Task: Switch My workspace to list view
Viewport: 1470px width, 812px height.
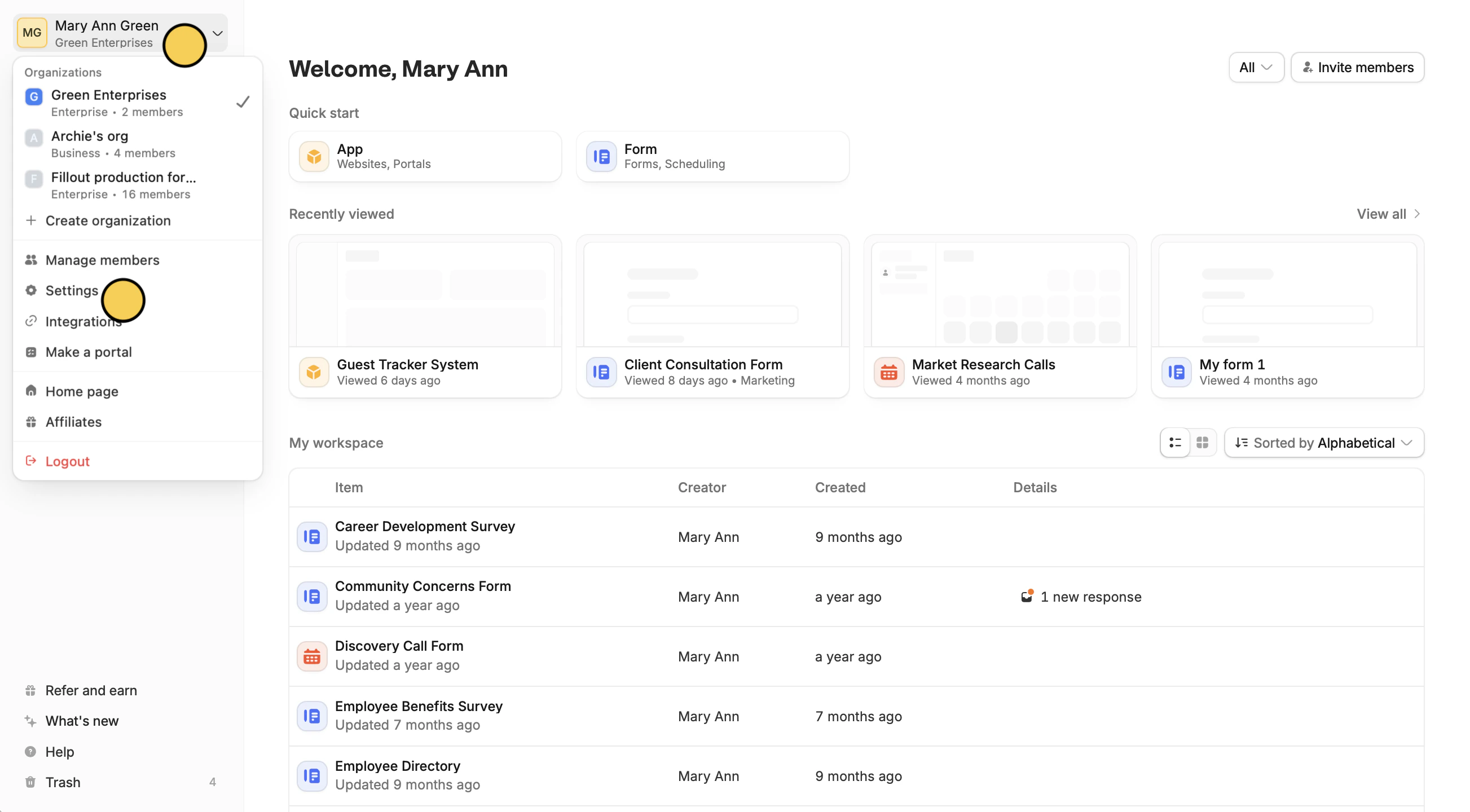Action: coord(1175,443)
